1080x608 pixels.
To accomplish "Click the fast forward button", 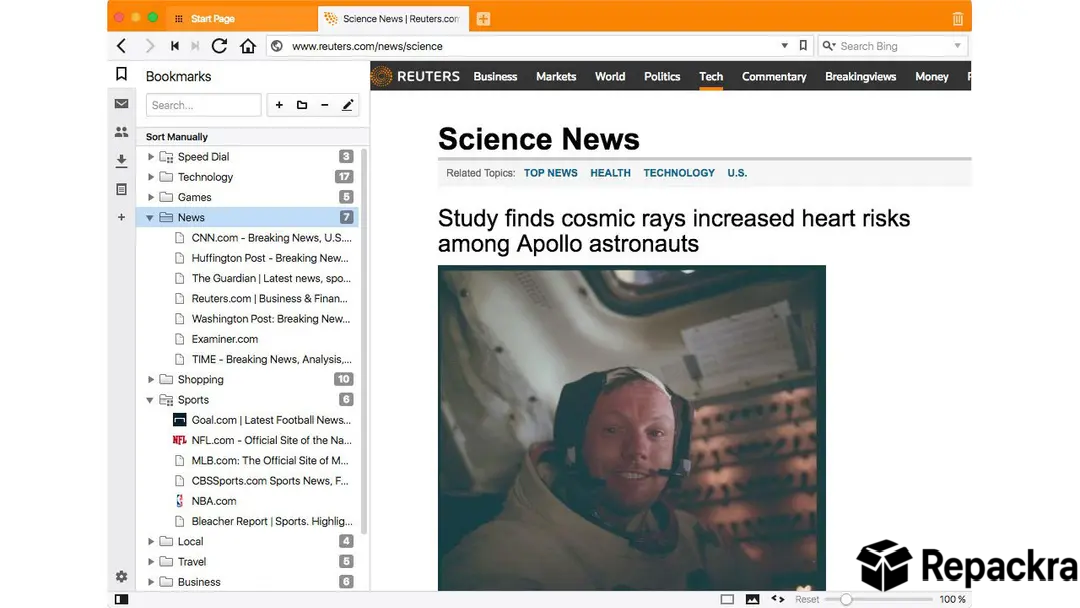I will (195, 46).
